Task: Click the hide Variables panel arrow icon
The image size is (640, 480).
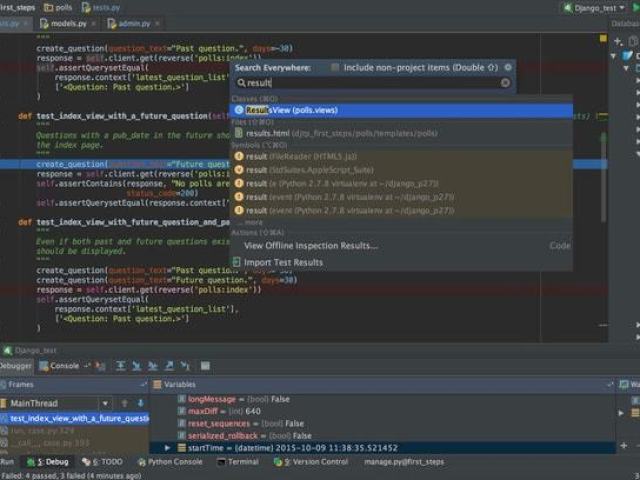Action: [610, 384]
